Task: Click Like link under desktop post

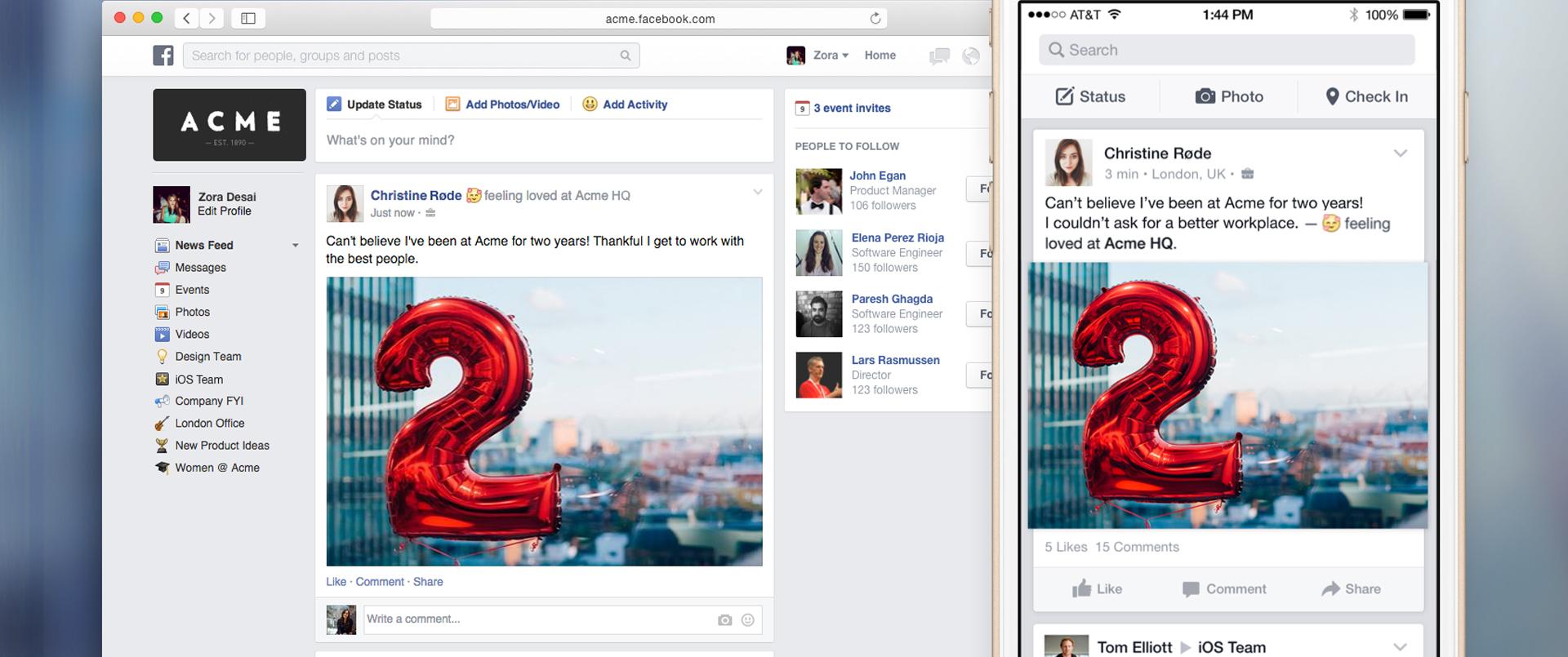Action: pyautogui.click(x=336, y=582)
